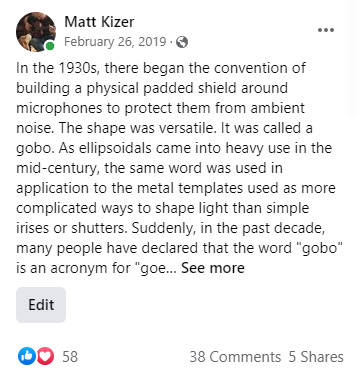Open the February 26, 2019 timestamp link
The height and width of the screenshot is (370, 360).
tap(115, 42)
